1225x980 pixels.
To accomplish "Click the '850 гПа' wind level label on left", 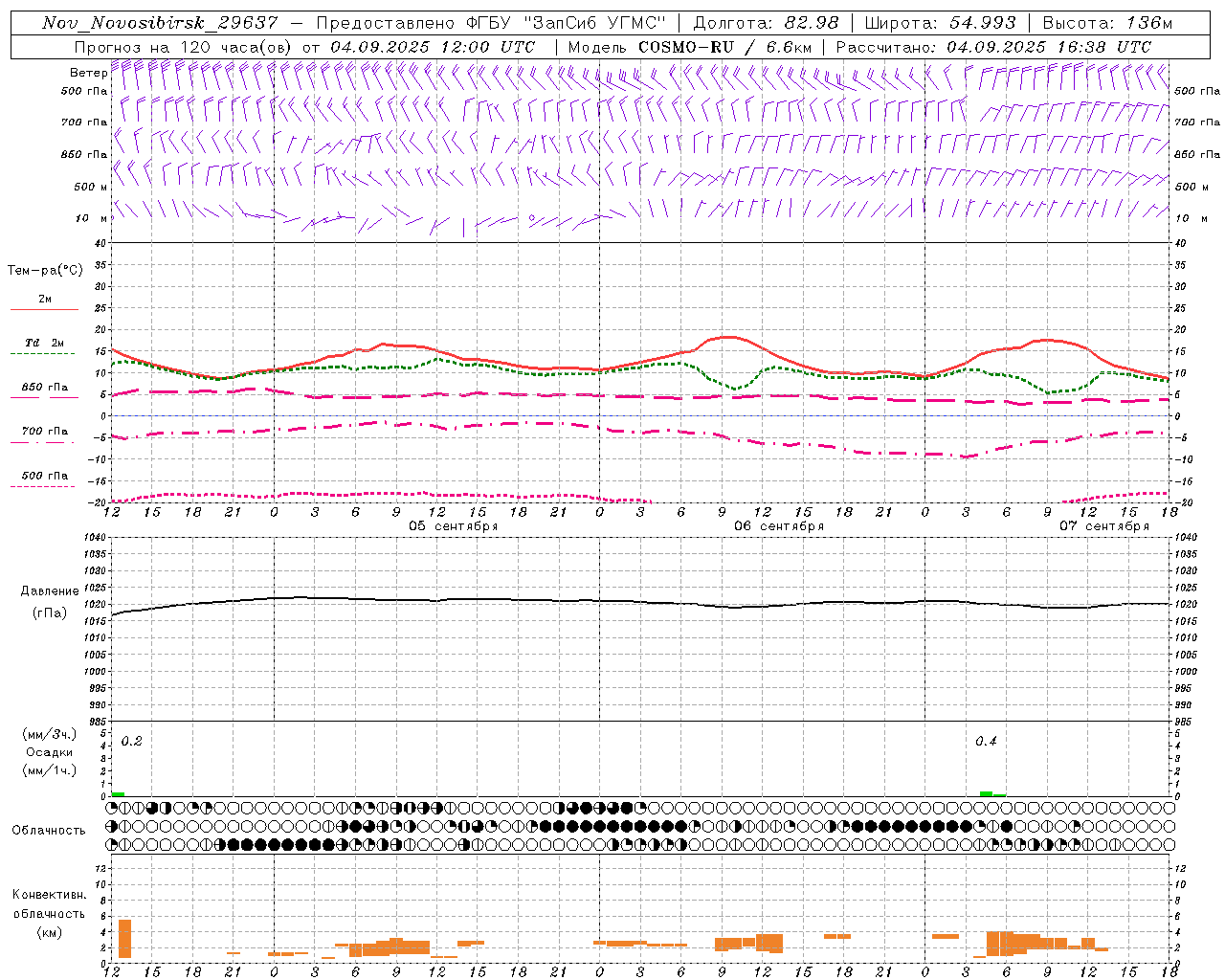I will click(84, 154).
